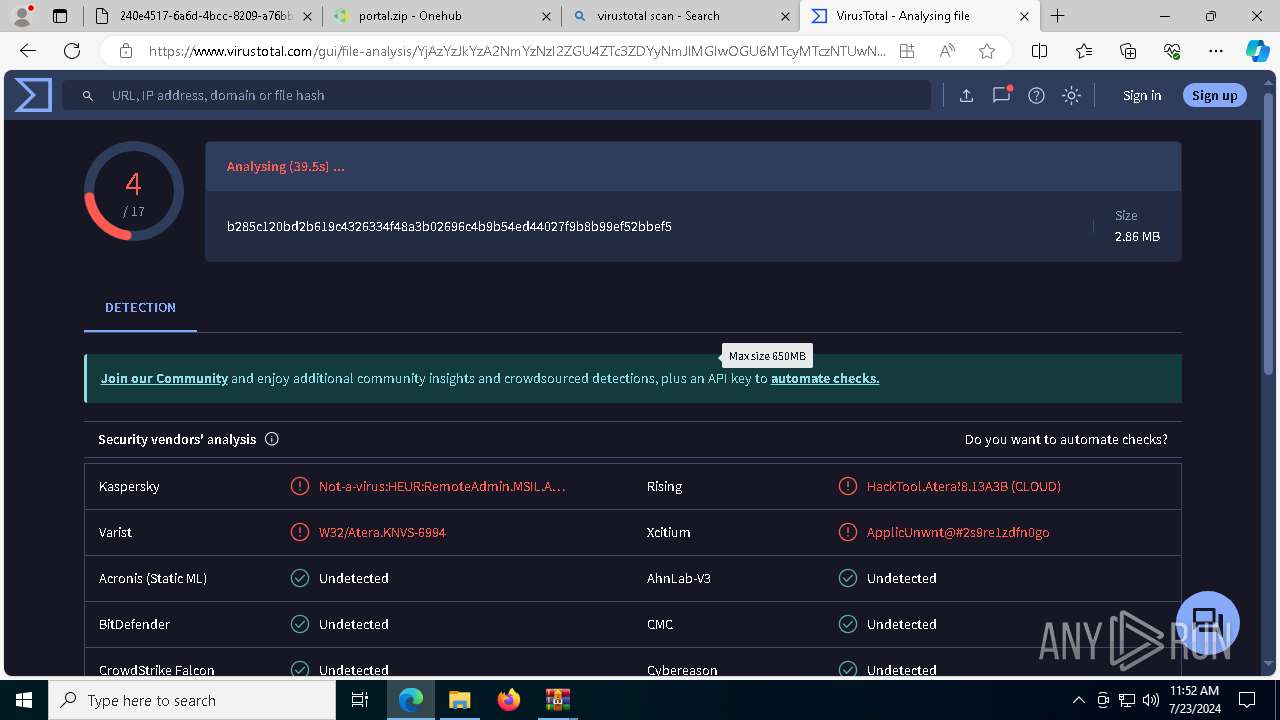Image resolution: width=1280 pixels, height=720 pixels.
Task: Click the 2.86 MB size value
Action: coord(1137,237)
